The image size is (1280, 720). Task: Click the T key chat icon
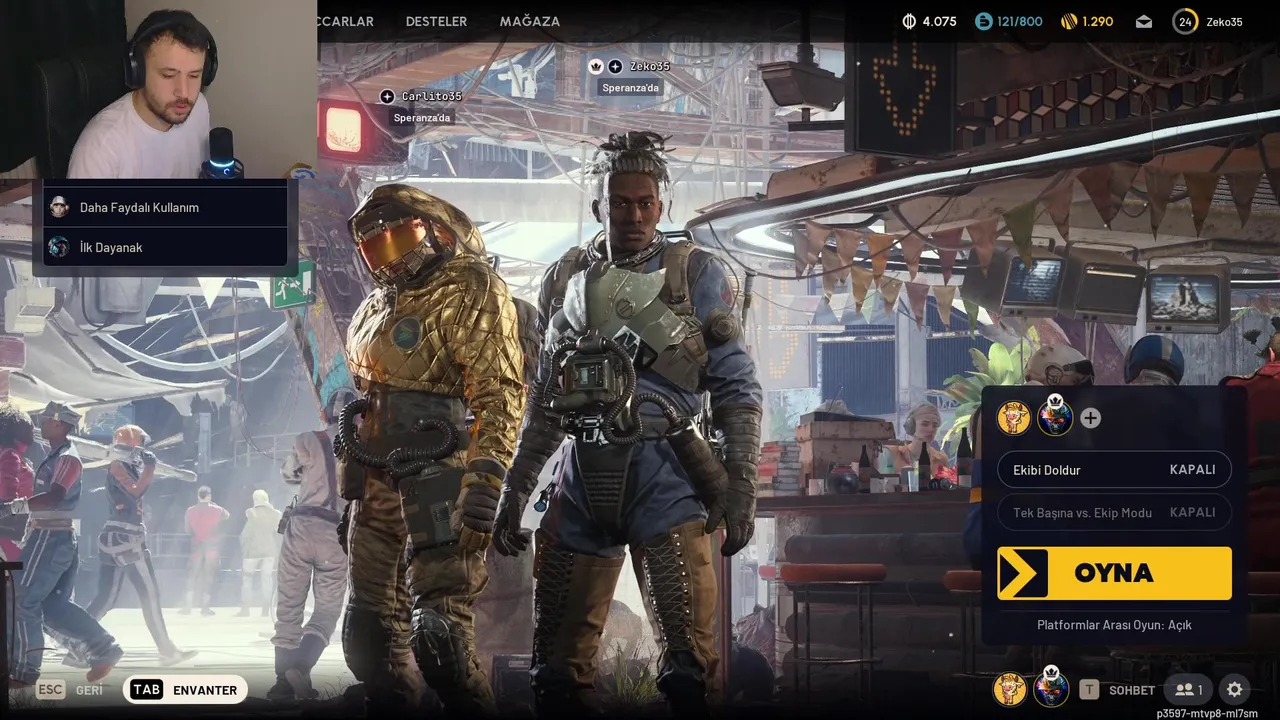click(1089, 690)
